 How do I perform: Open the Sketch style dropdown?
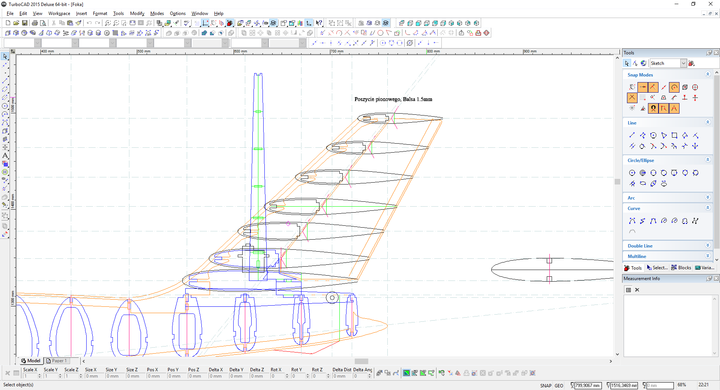683,63
